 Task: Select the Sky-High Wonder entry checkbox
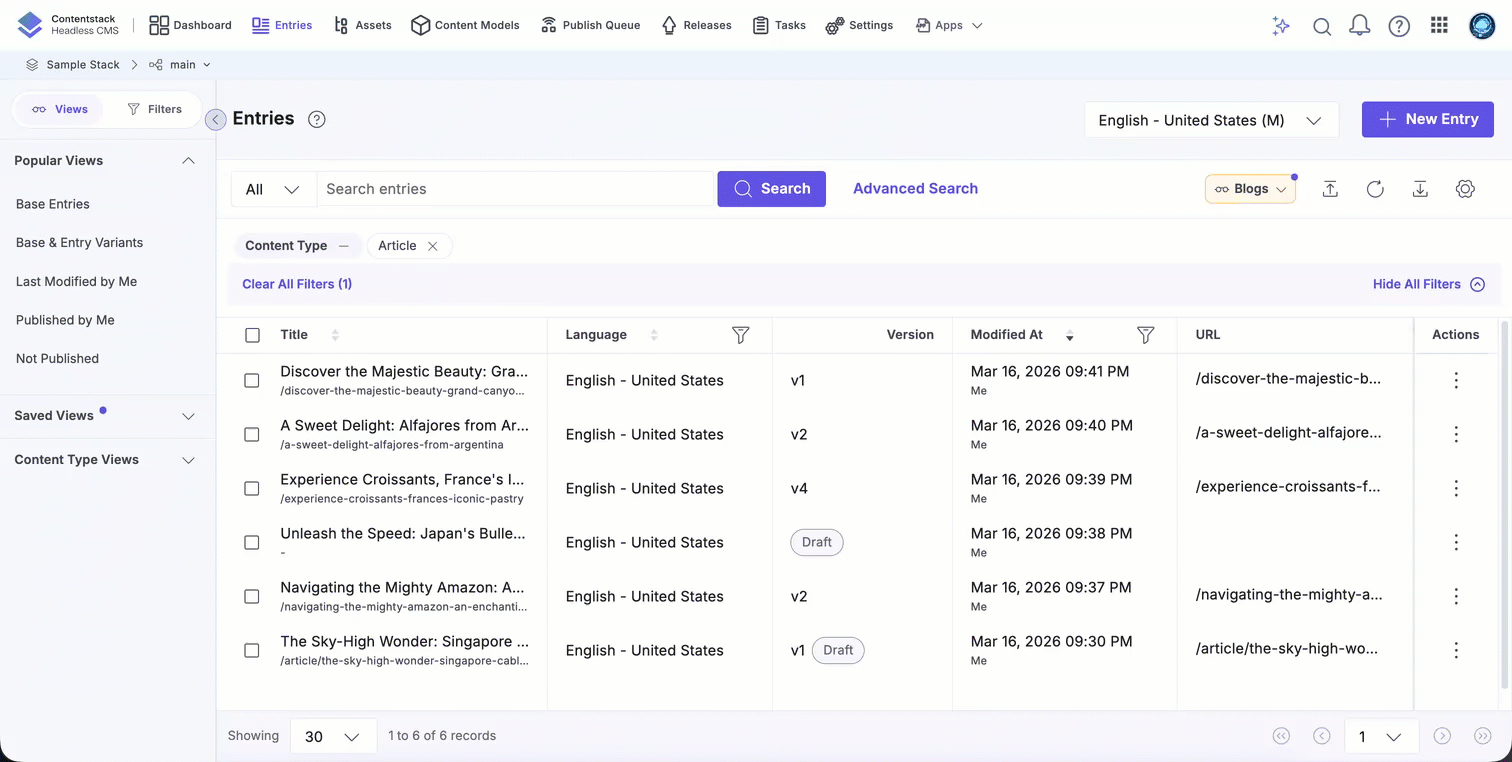(252, 650)
